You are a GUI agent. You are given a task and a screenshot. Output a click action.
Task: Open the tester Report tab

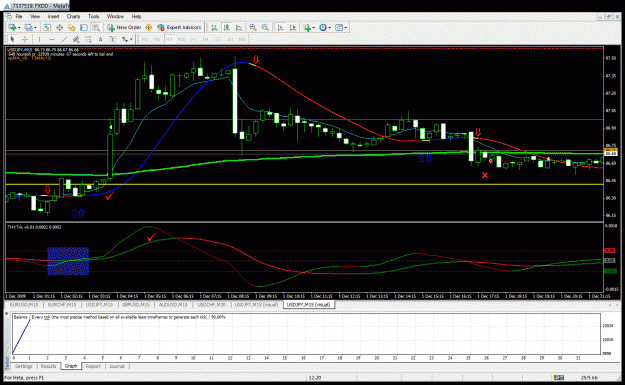pos(93,366)
